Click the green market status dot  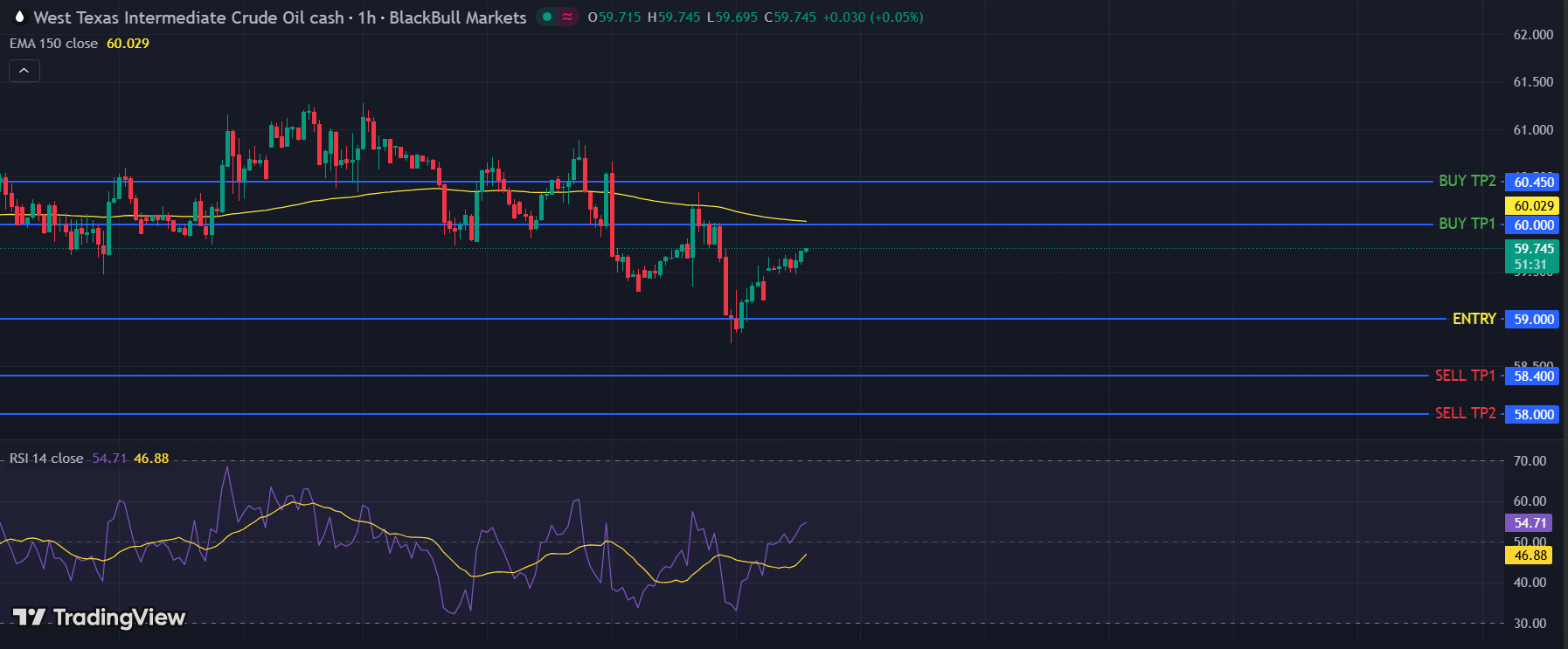(x=547, y=17)
